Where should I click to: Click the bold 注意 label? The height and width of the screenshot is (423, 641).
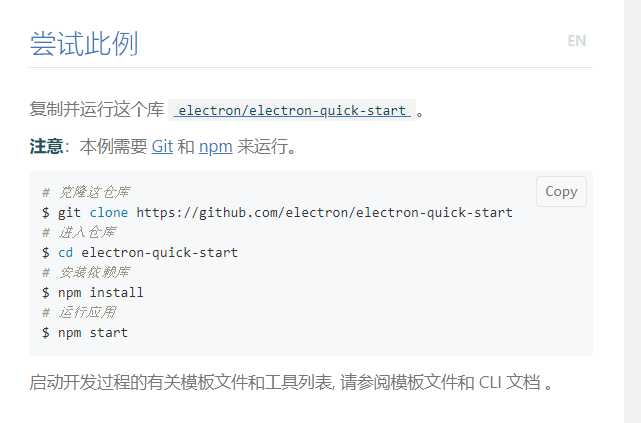click(46, 146)
